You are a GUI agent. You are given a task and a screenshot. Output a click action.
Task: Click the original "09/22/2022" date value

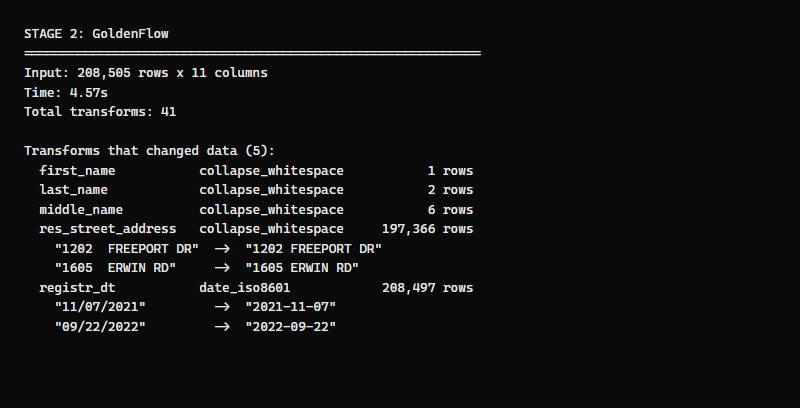100,326
